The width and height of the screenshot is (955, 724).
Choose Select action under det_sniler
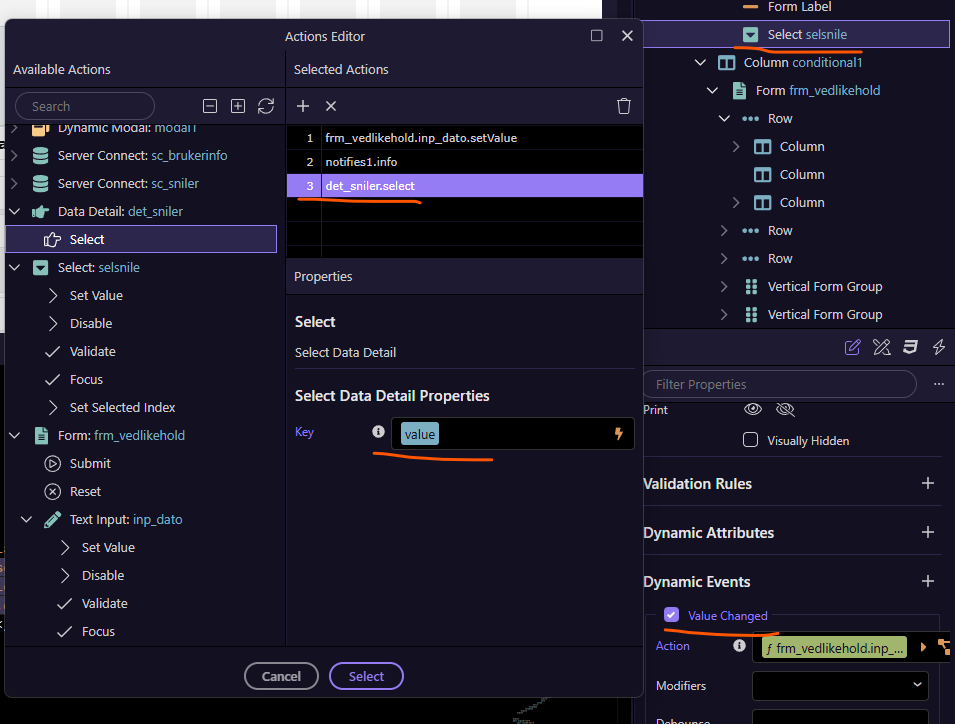(x=141, y=239)
